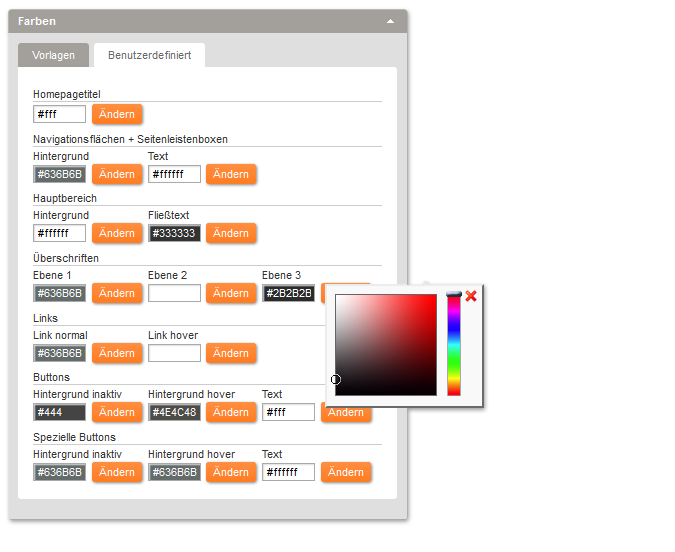Click Ebene 3 color field #2B2B2B

click(x=288, y=293)
